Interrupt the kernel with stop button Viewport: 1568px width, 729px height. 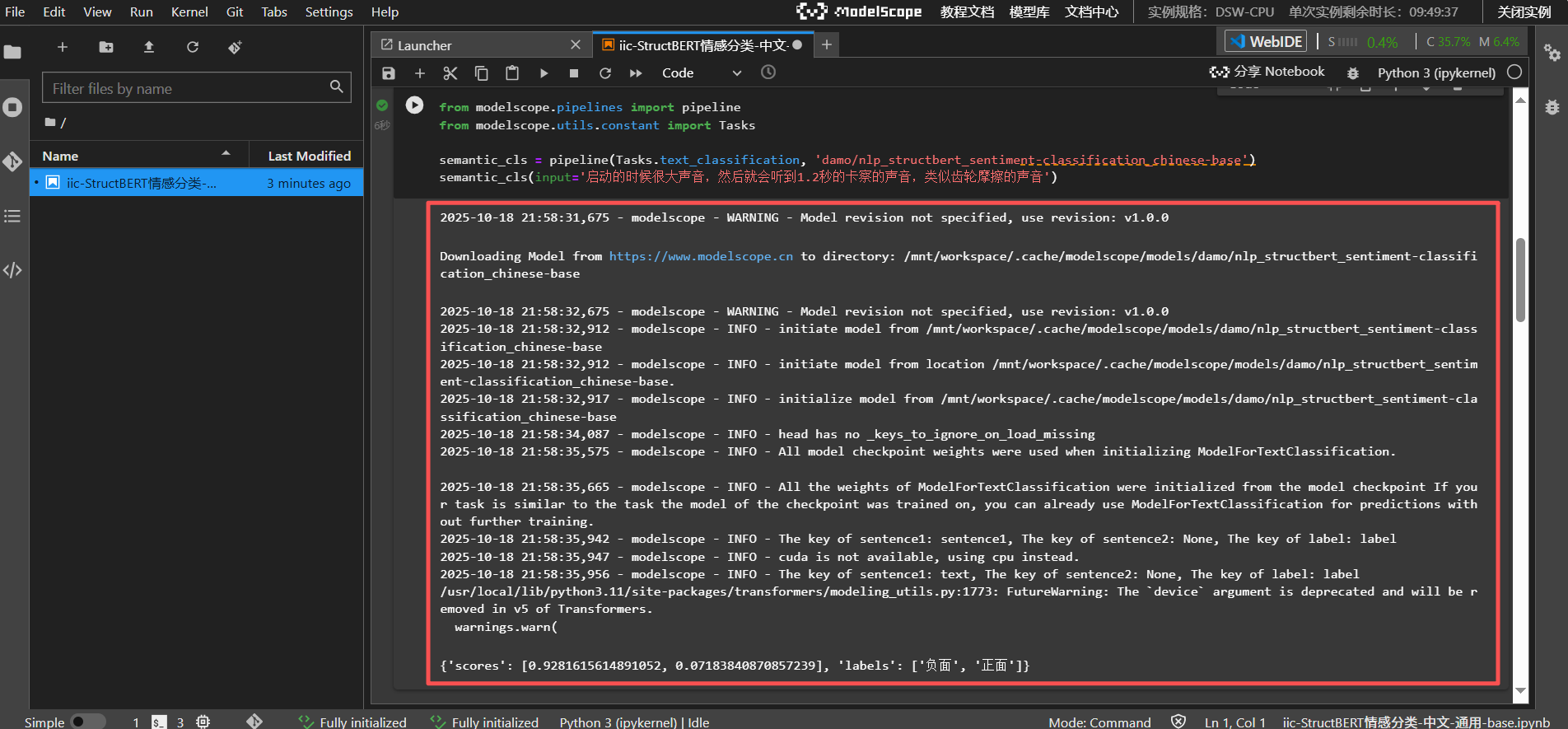pos(574,73)
